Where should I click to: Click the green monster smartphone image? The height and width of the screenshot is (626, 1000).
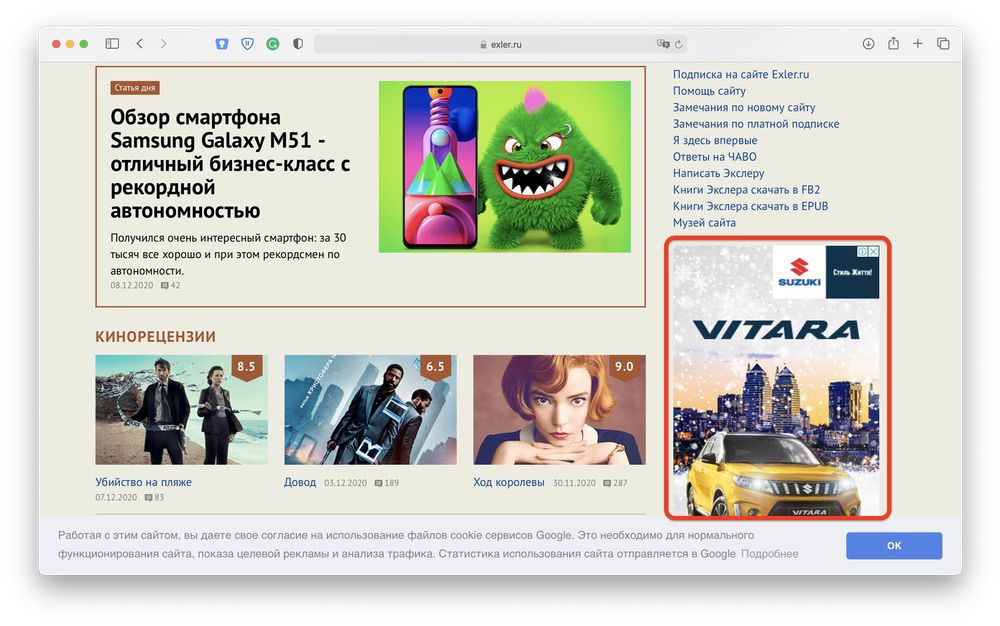point(504,166)
